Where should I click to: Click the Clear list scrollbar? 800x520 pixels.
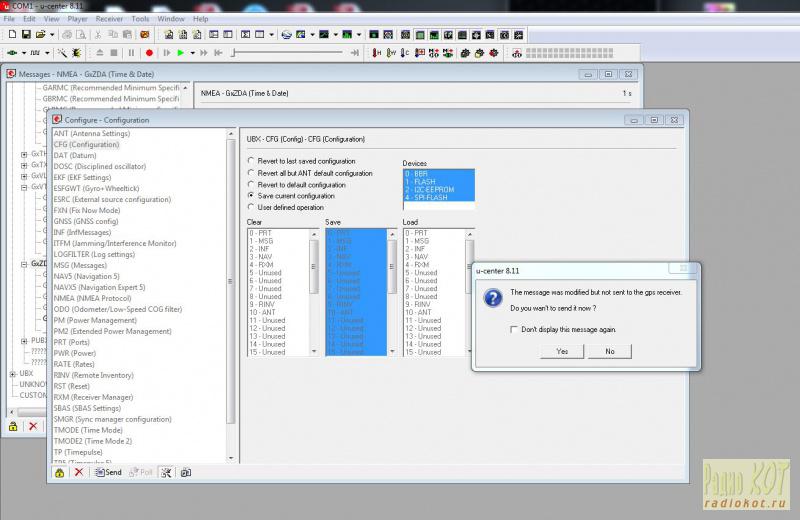coord(314,292)
